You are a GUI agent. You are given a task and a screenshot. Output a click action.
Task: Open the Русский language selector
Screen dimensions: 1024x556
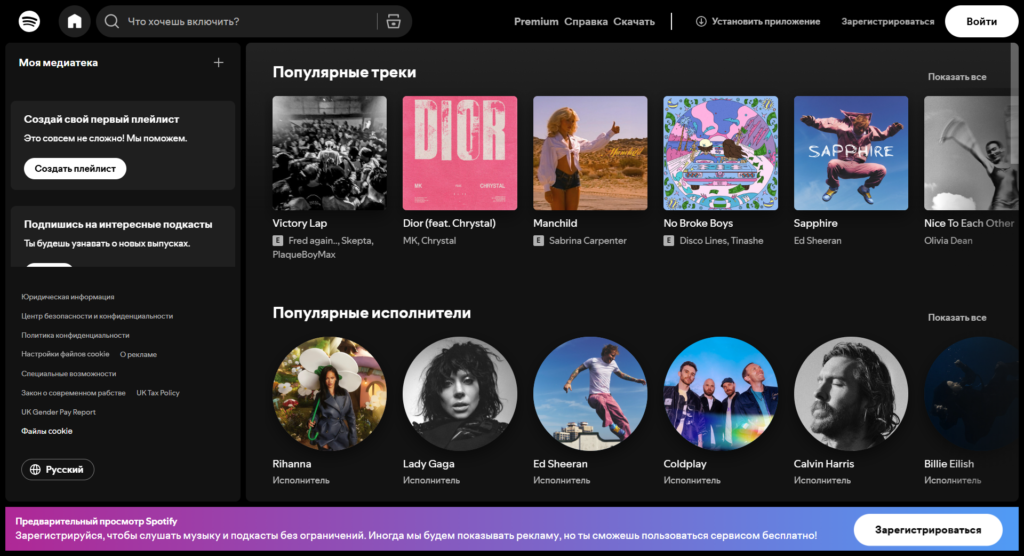pyautogui.click(x=57, y=470)
